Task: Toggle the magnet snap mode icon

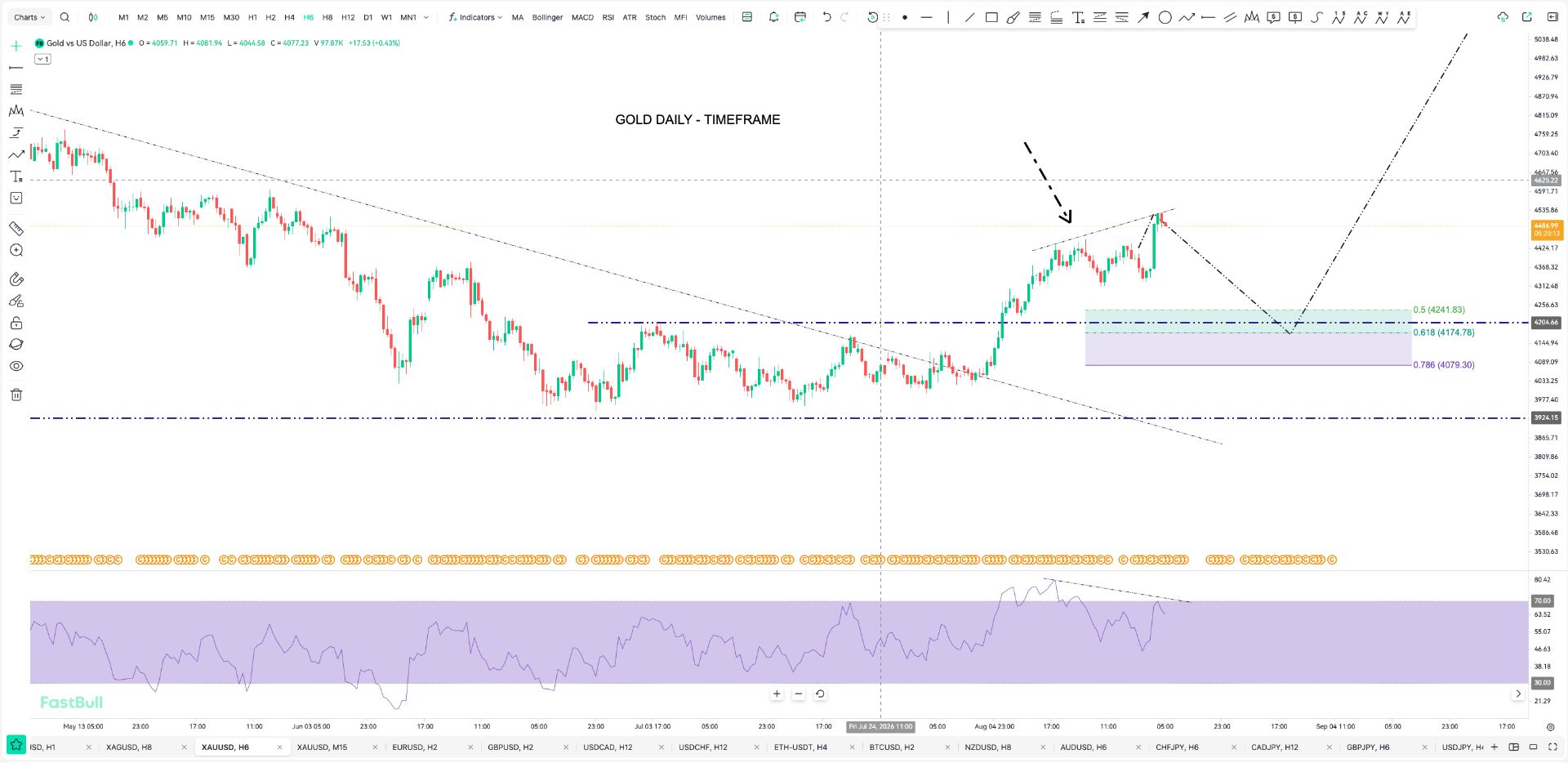Action: click(16, 279)
